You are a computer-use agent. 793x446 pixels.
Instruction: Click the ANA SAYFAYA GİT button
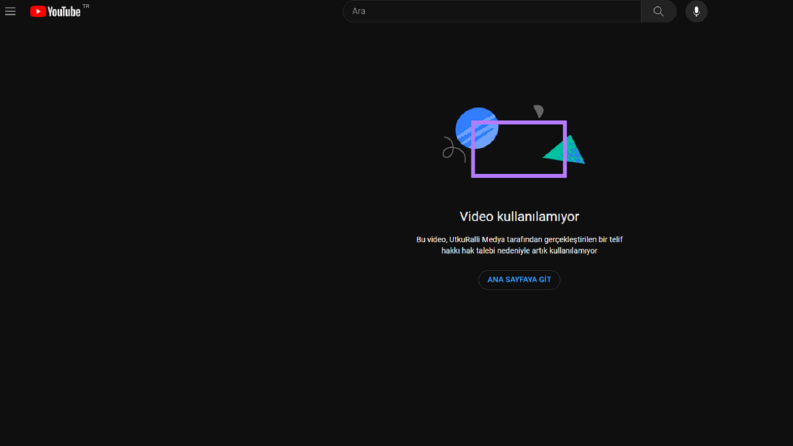(519, 280)
